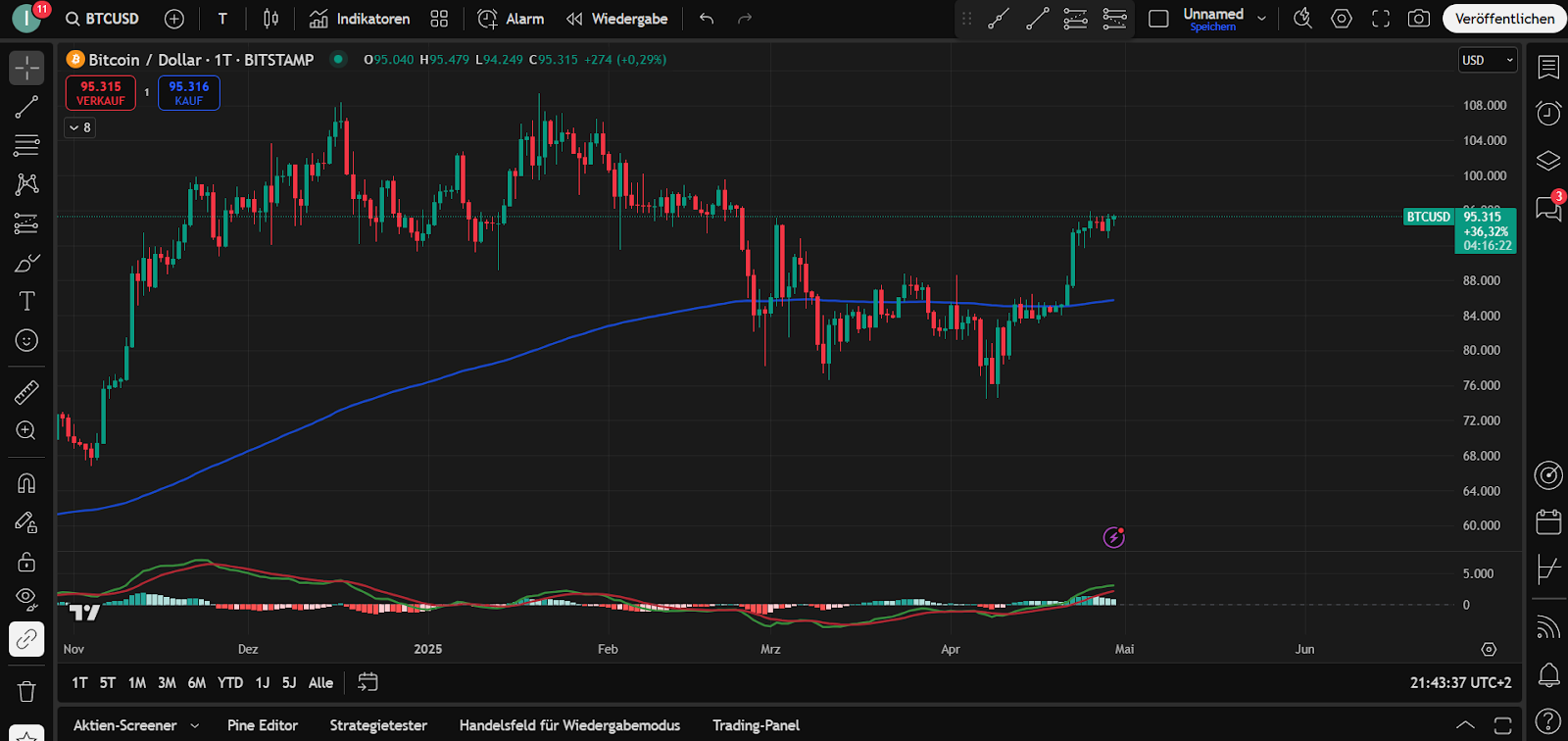This screenshot has width=1568, height=741.
Task: Click the Veröffentlichen button
Action: pyautogui.click(x=1504, y=19)
